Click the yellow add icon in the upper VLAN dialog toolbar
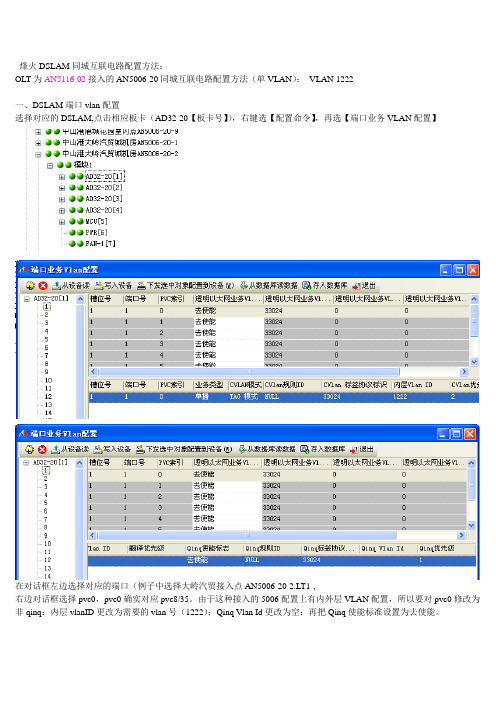Image resolution: width=496 pixels, height=702 pixels. (x=30, y=285)
